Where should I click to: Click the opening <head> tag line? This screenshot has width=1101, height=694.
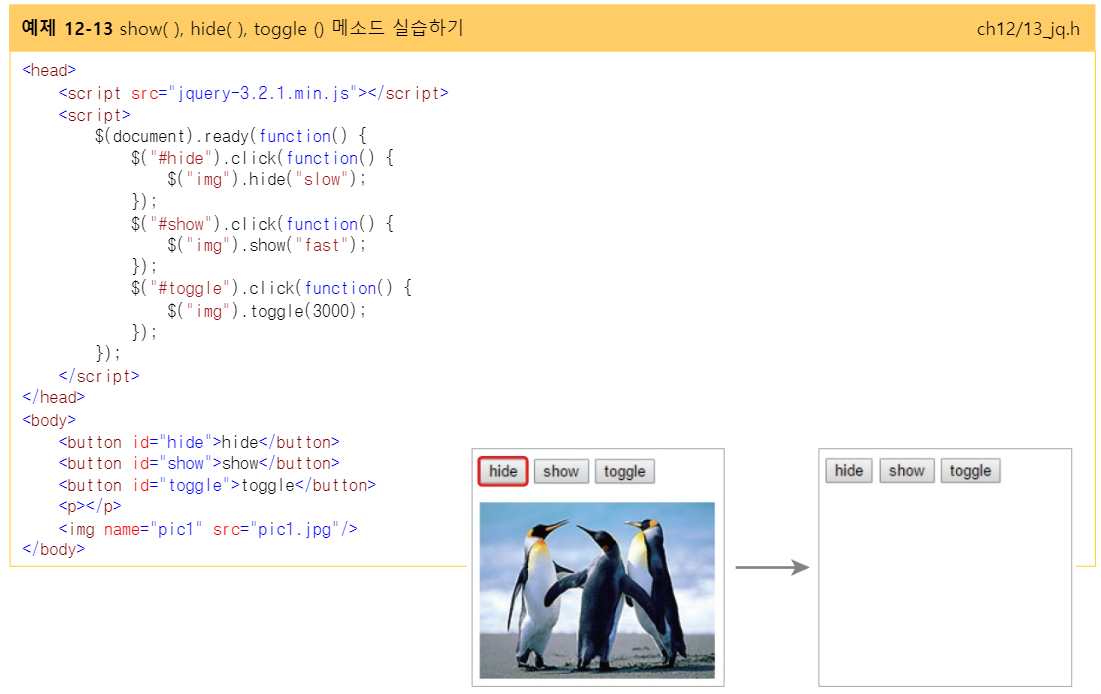(x=49, y=70)
